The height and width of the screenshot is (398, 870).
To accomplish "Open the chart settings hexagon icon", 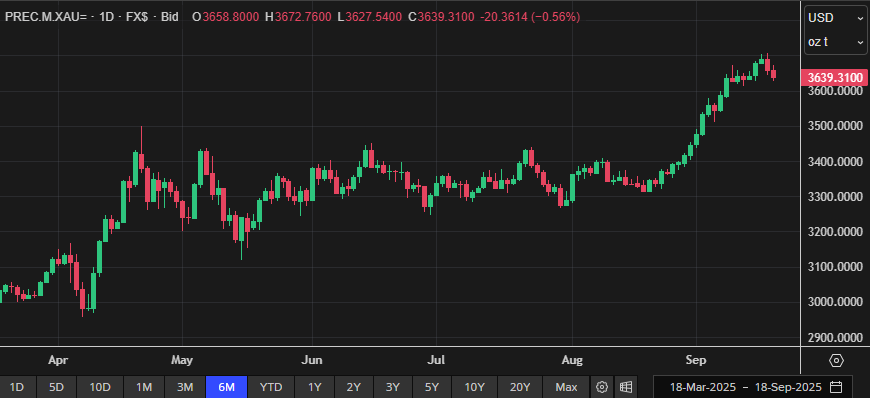I will [x=836, y=361].
